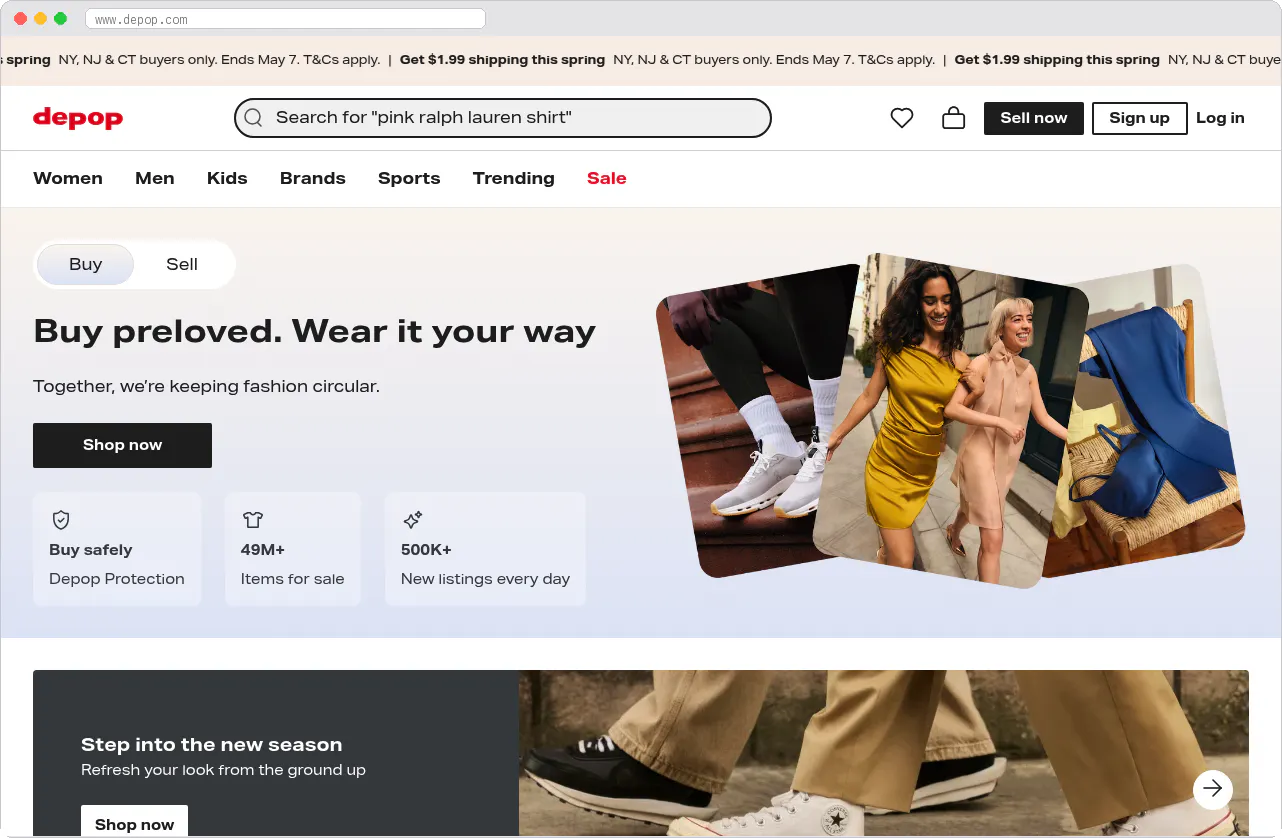
Task: Select the Buy tab
Action: (85, 264)
